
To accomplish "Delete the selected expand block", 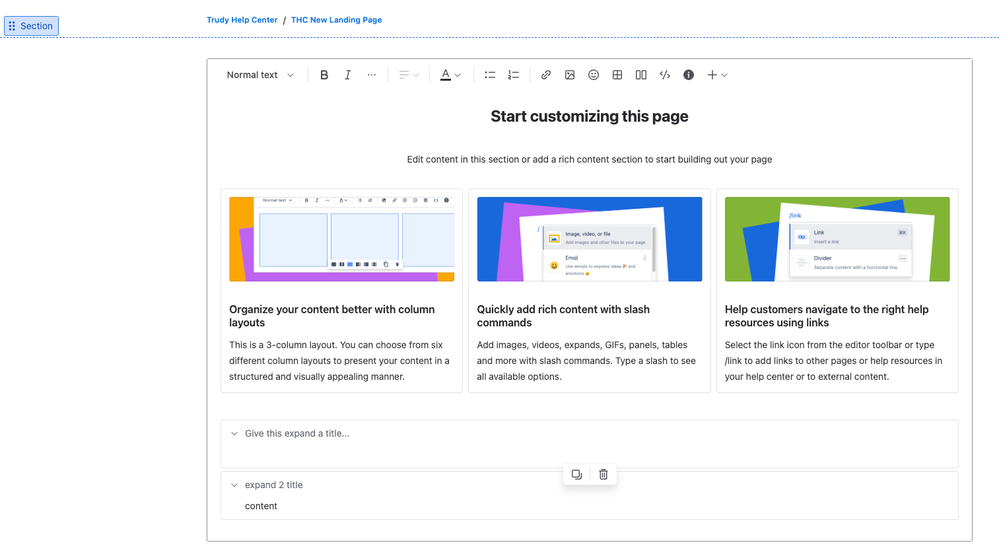I will [x=603, y=475].
